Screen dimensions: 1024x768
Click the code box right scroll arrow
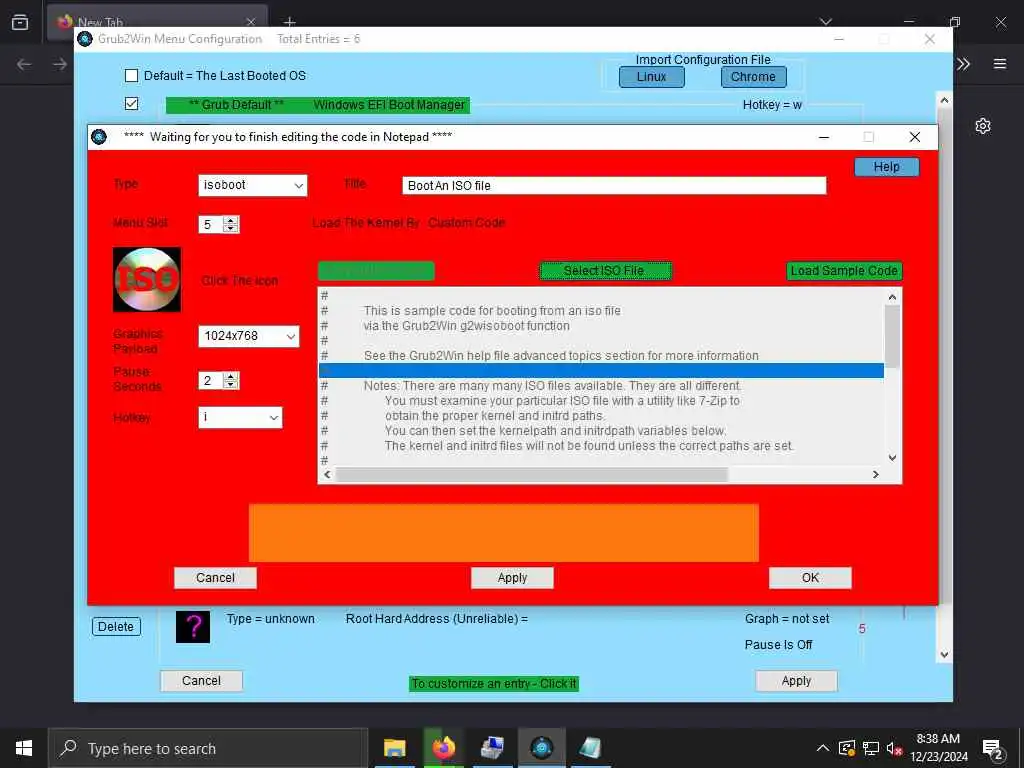(x=876, y=475)
